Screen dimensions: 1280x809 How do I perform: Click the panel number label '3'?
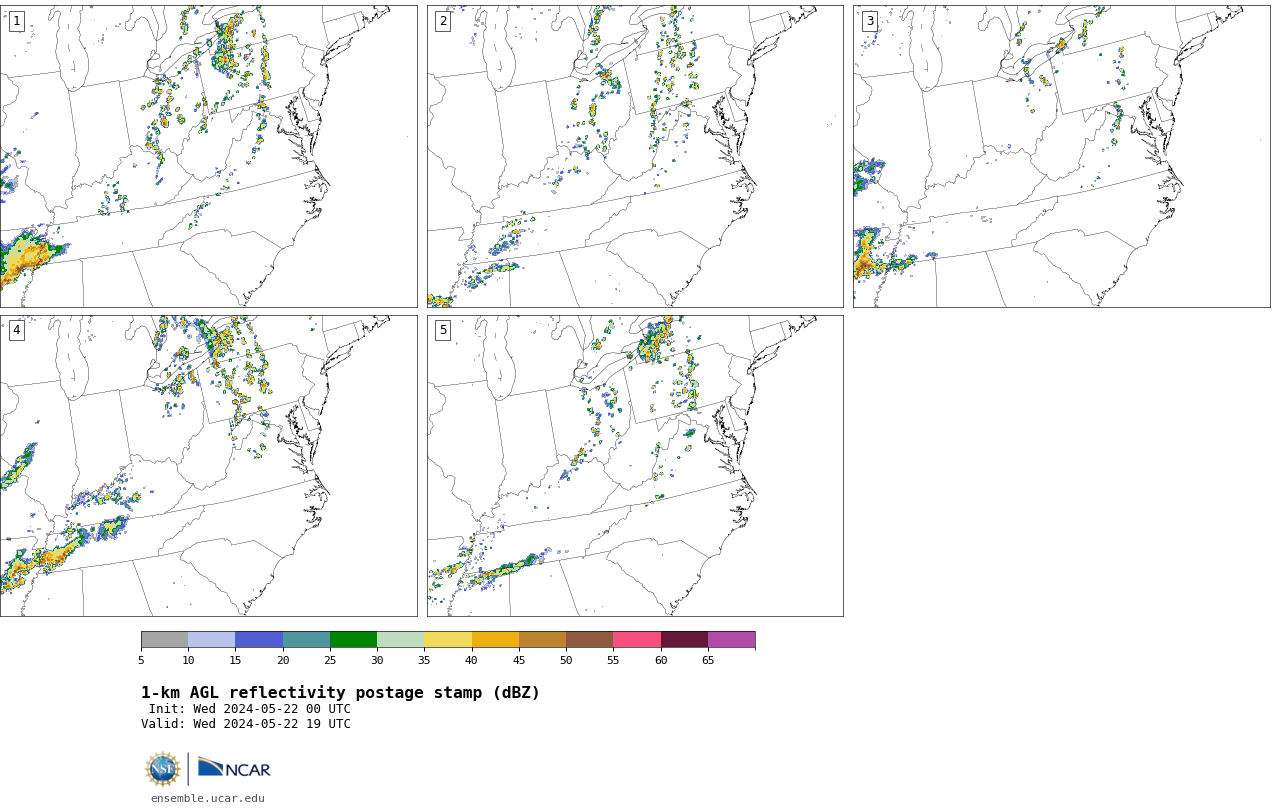[x=869, y=21]
